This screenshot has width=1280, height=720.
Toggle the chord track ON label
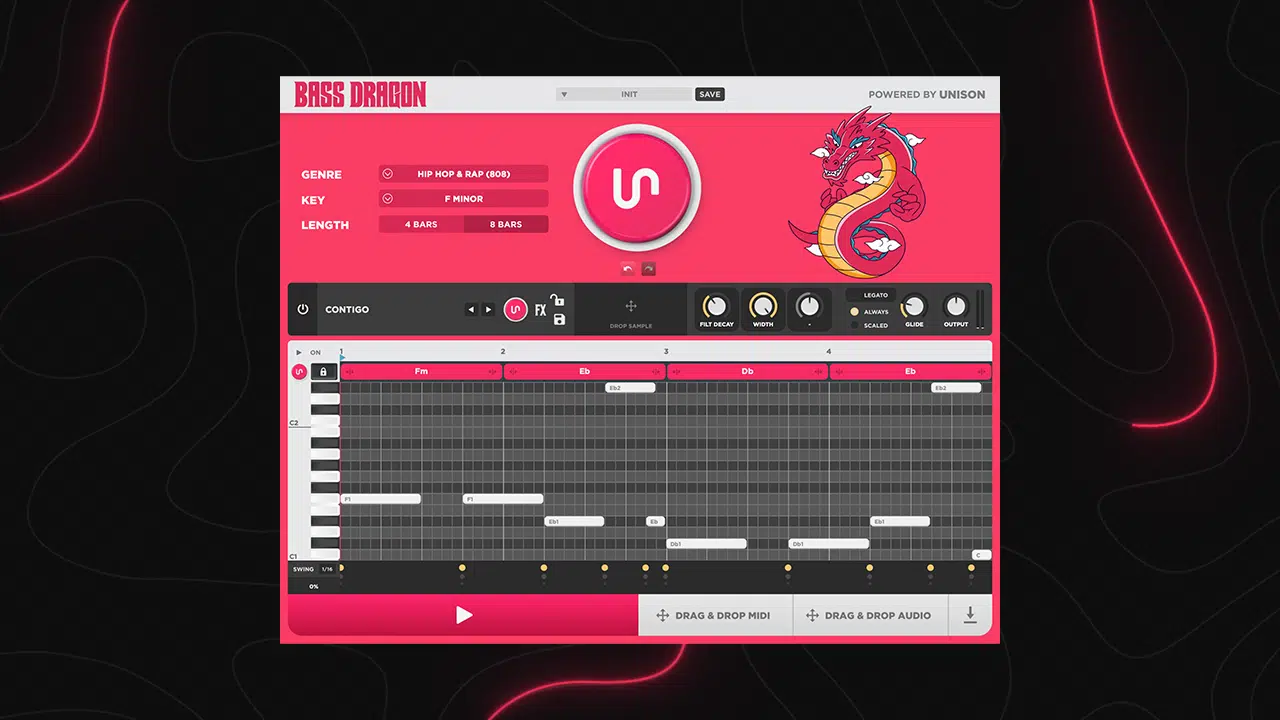(316, 352)
